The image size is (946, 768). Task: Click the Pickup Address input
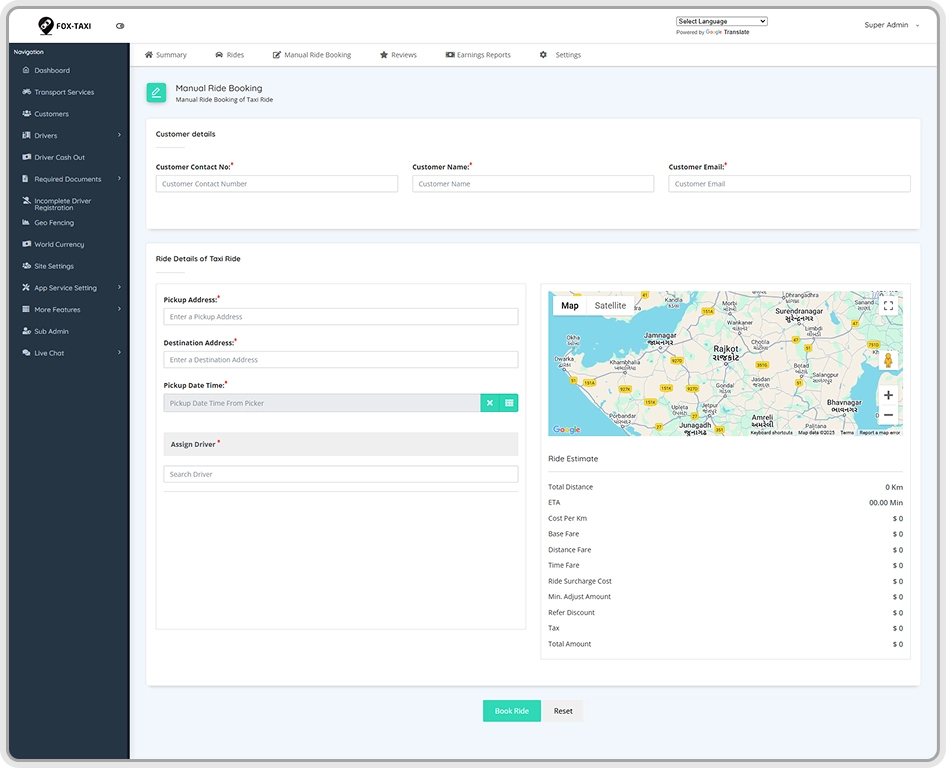tap(341, 317)
